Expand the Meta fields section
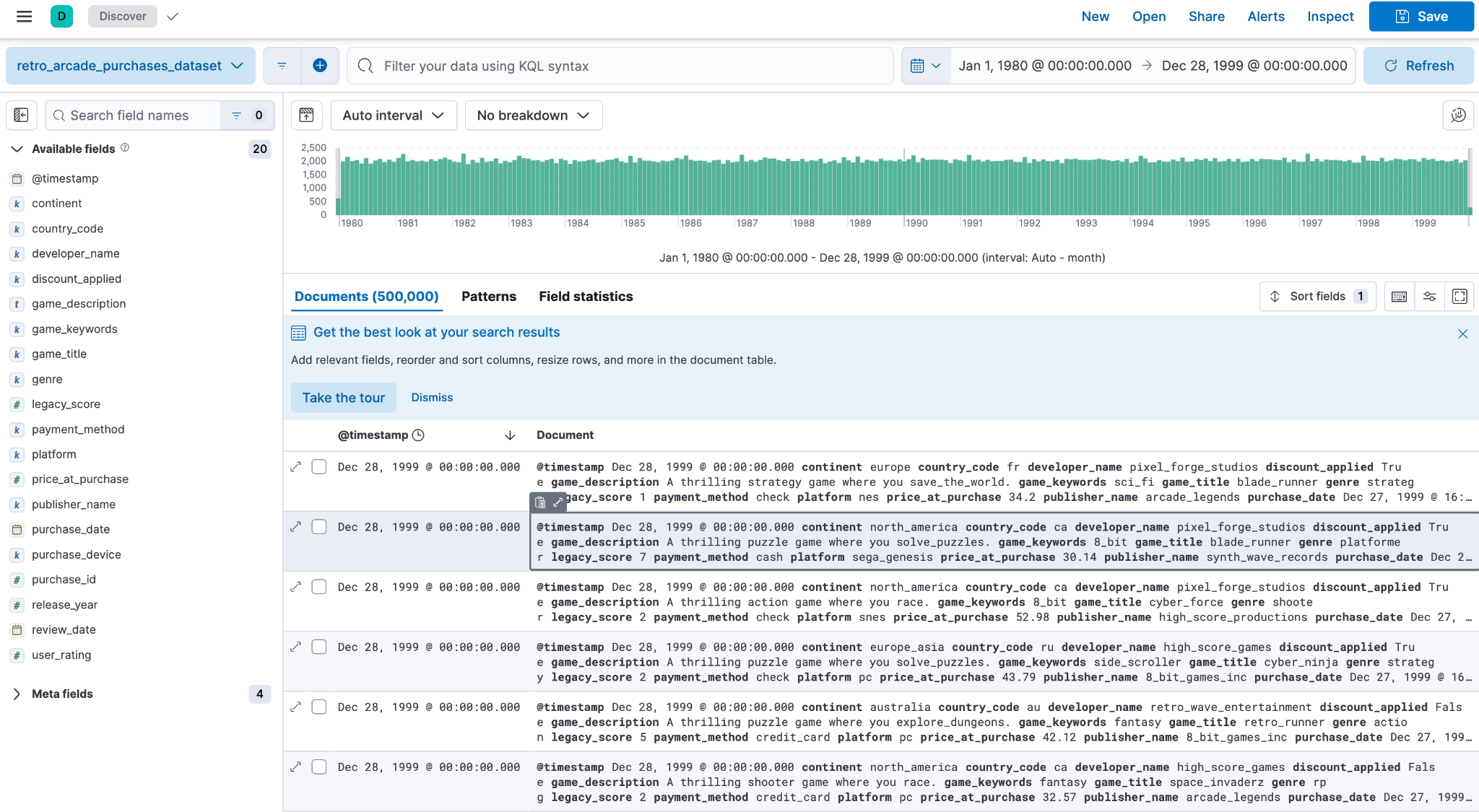This screenshot has height=812, width=1479. (17, 694)
